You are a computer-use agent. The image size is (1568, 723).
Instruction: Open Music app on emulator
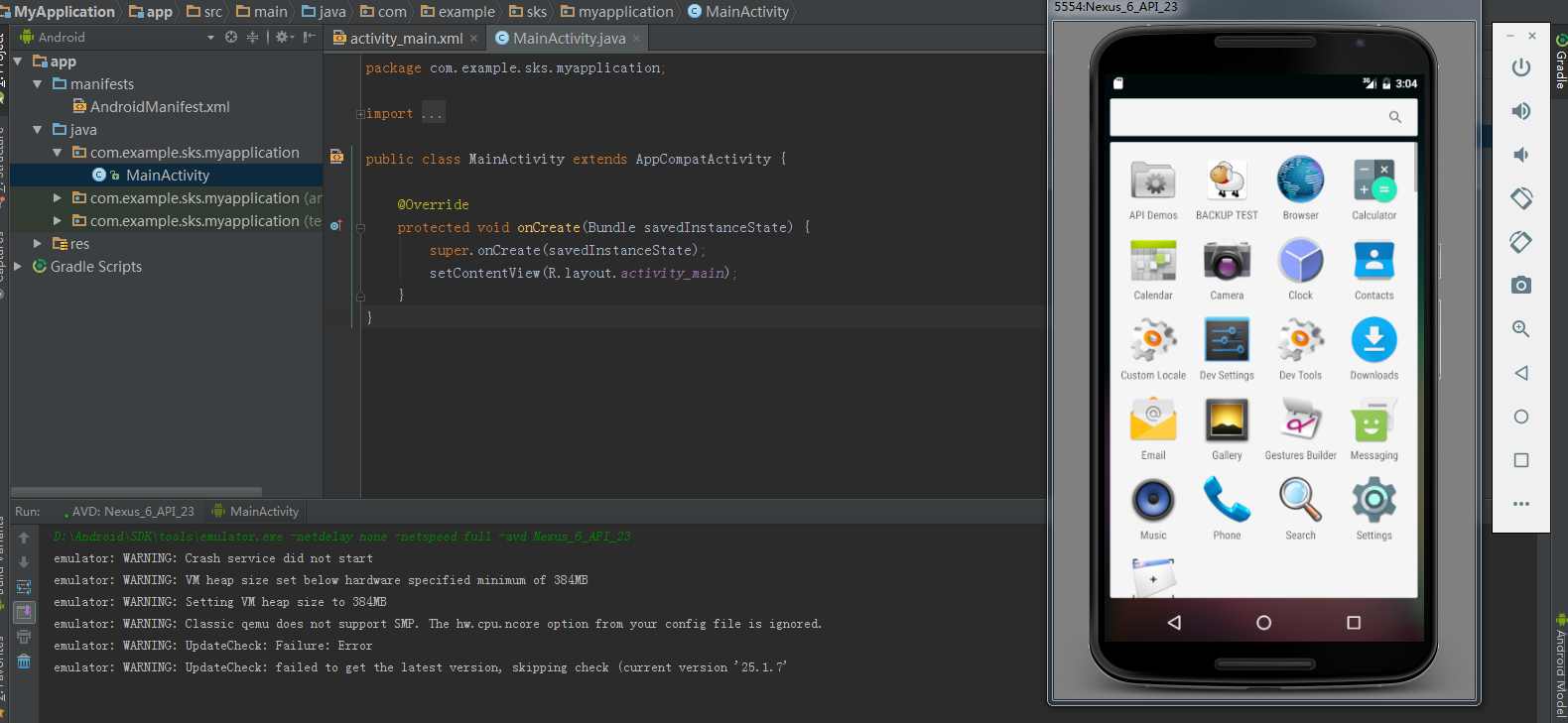click(1153, 509)
